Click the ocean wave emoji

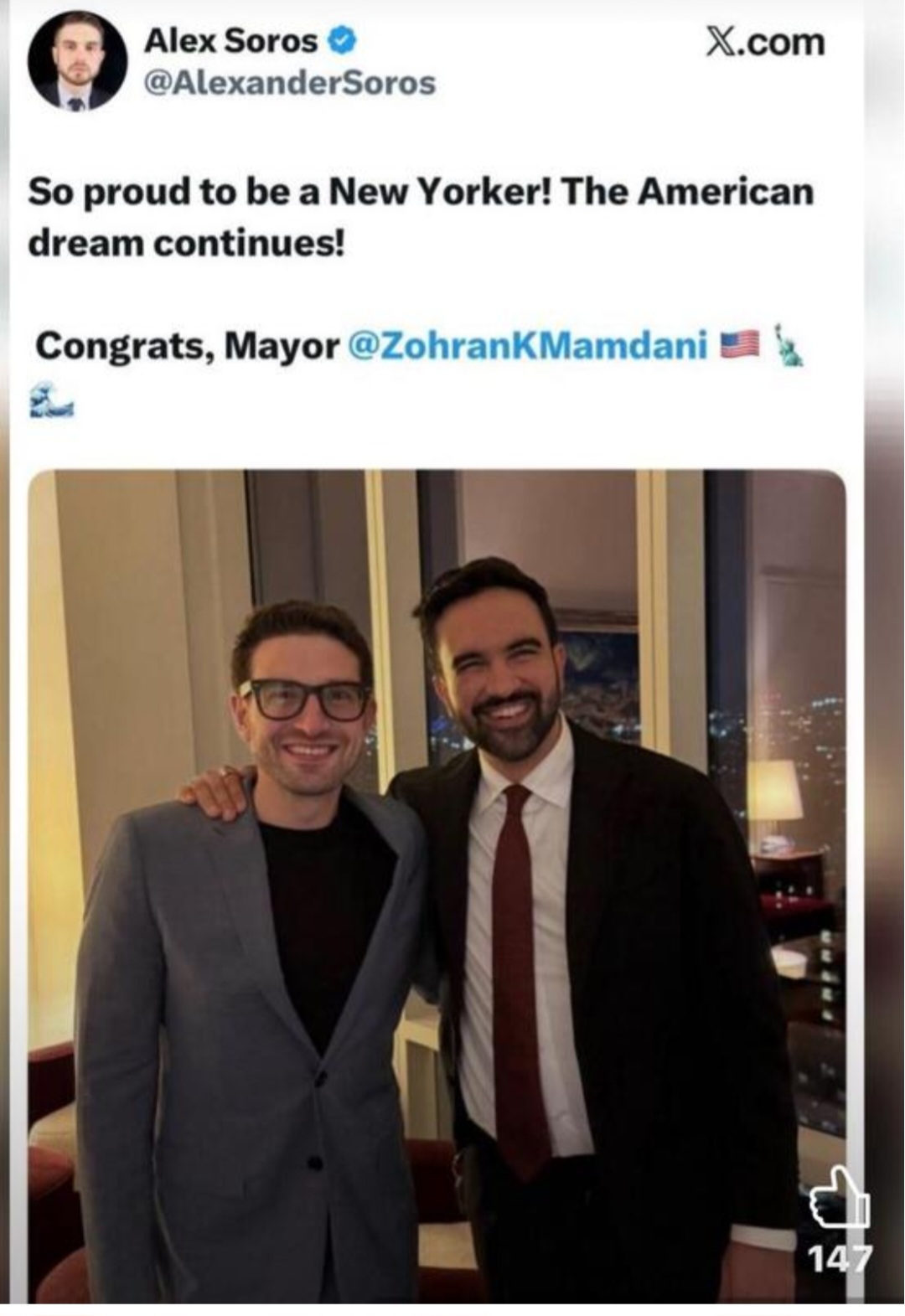pos(52,400)
